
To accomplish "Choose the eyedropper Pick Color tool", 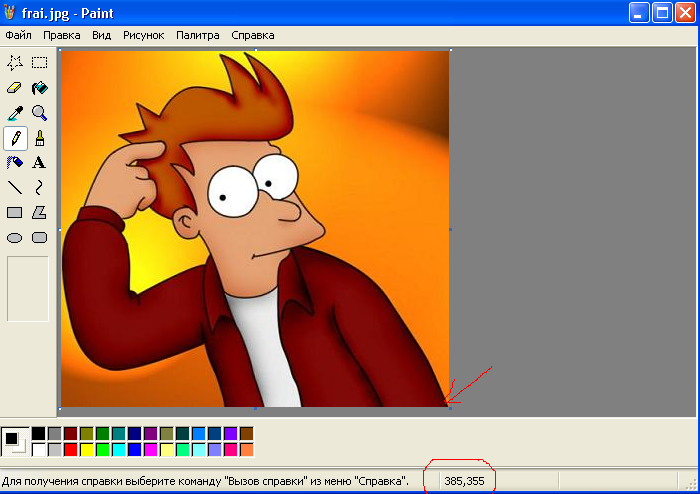I will point(15,113).
